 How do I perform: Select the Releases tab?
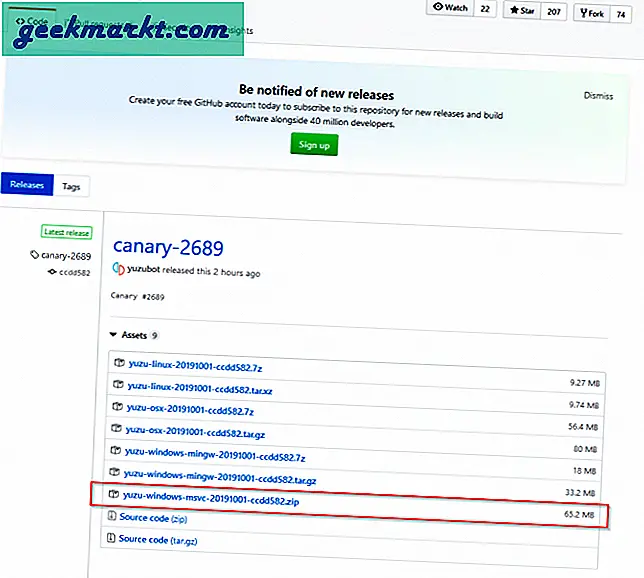click(27, 186)
